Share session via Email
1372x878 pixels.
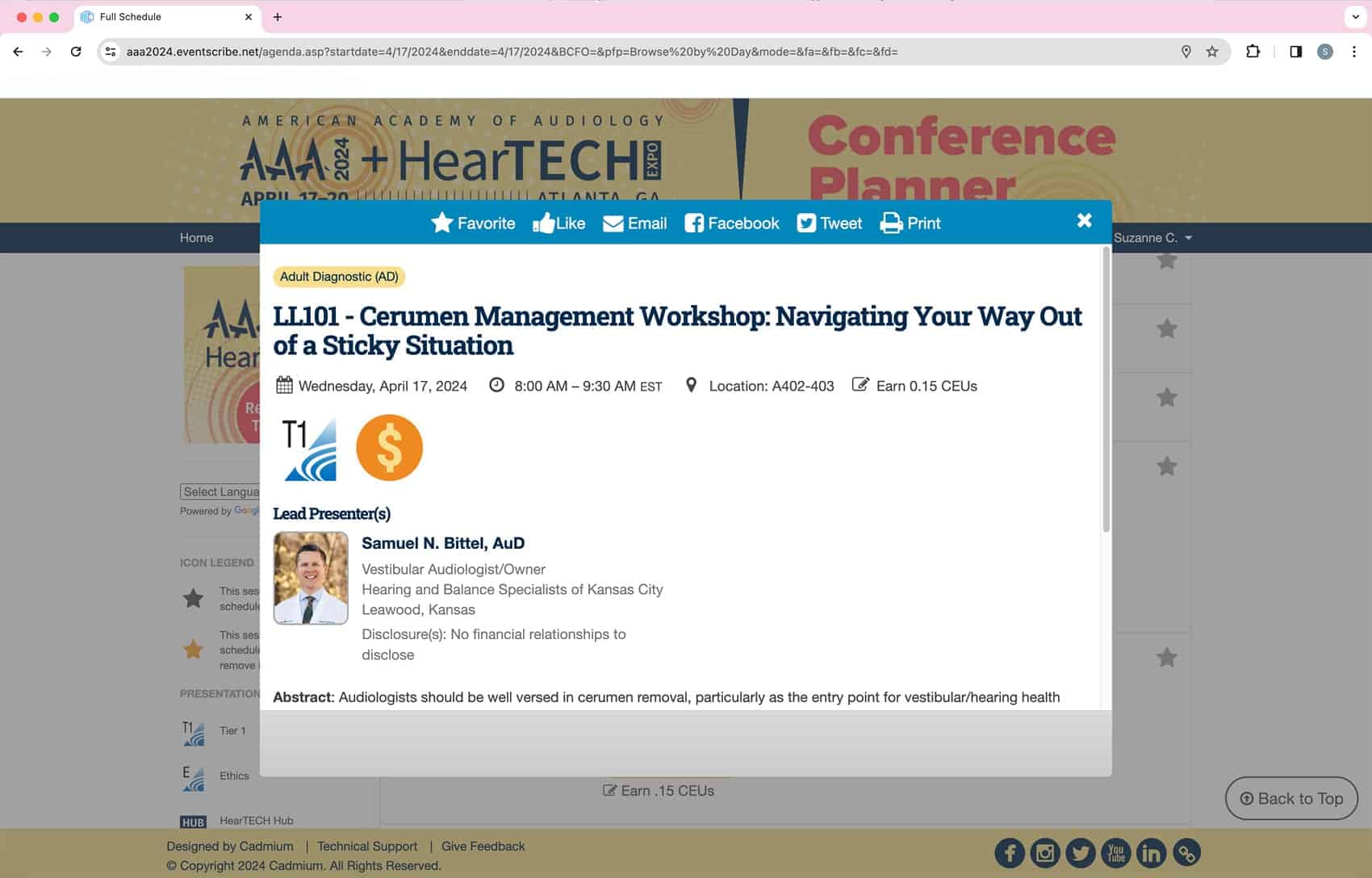click(635, 223)
